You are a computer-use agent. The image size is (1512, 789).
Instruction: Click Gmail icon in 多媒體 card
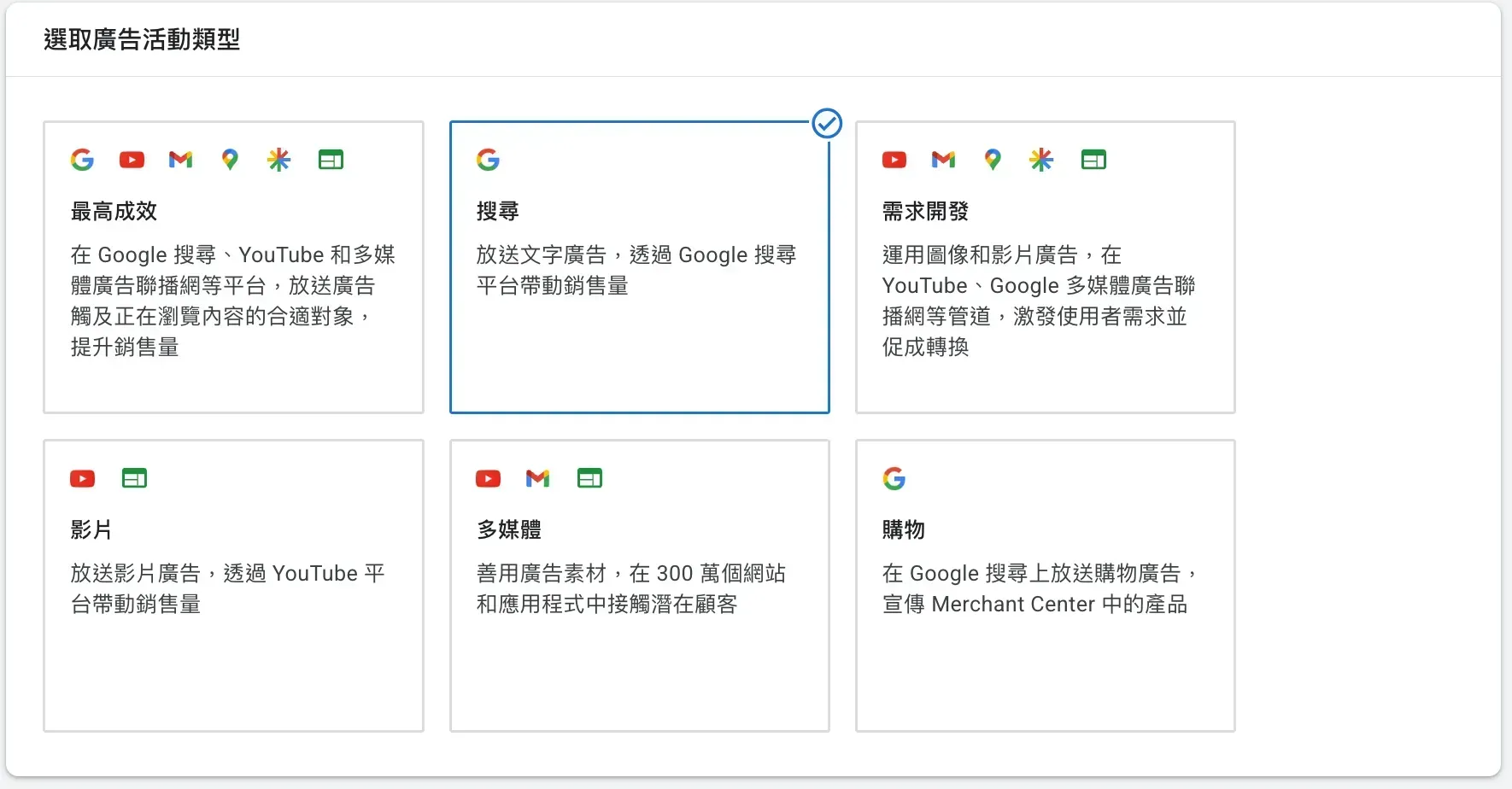(537, 478)
